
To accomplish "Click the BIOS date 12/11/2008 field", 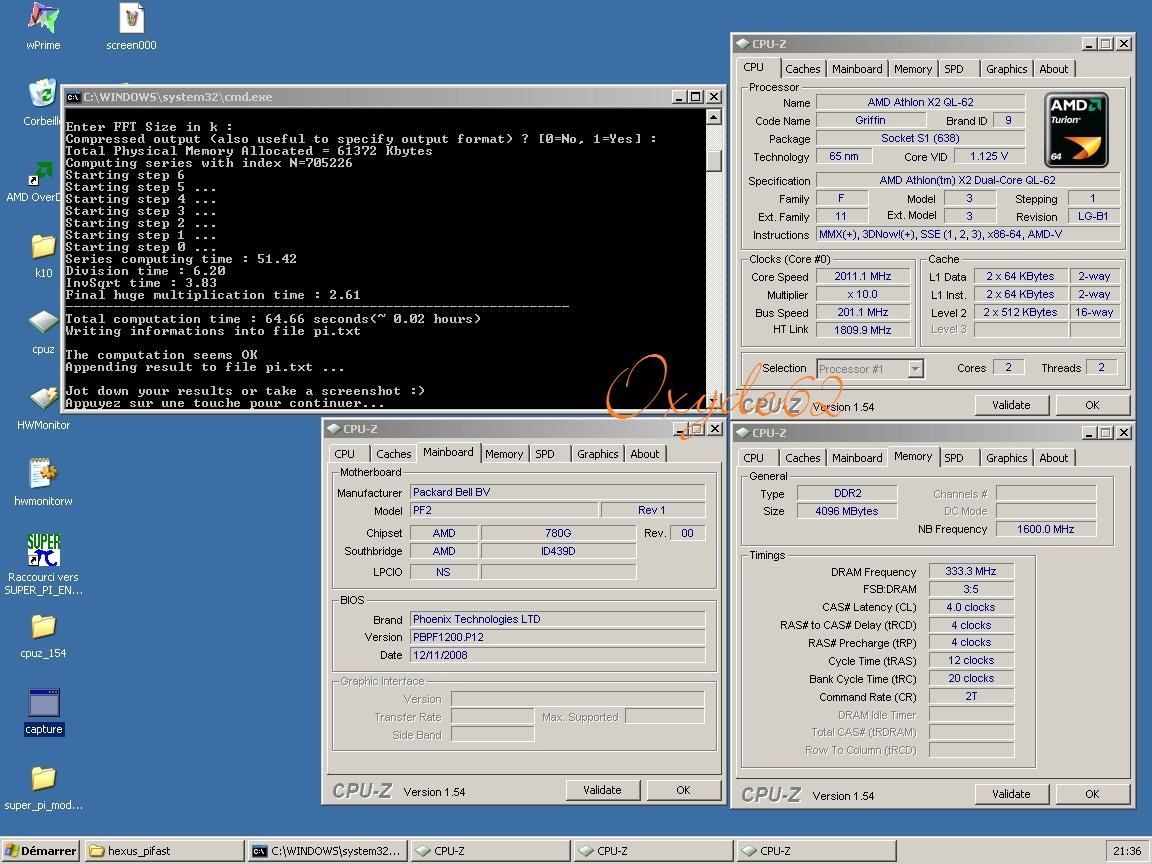I will click(558, 655).
